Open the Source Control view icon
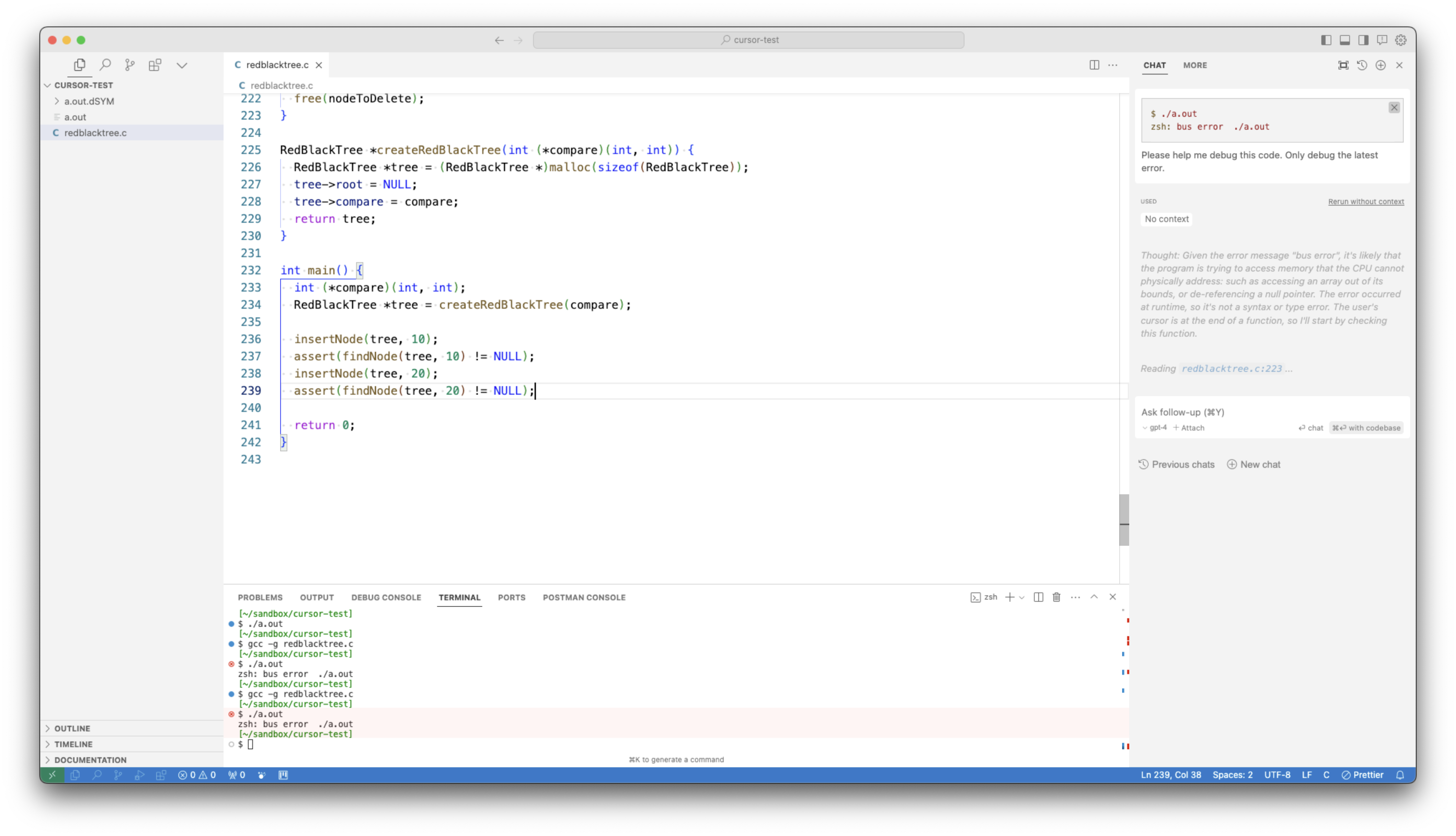This screenshot has width=1456, height=836. 130,65
